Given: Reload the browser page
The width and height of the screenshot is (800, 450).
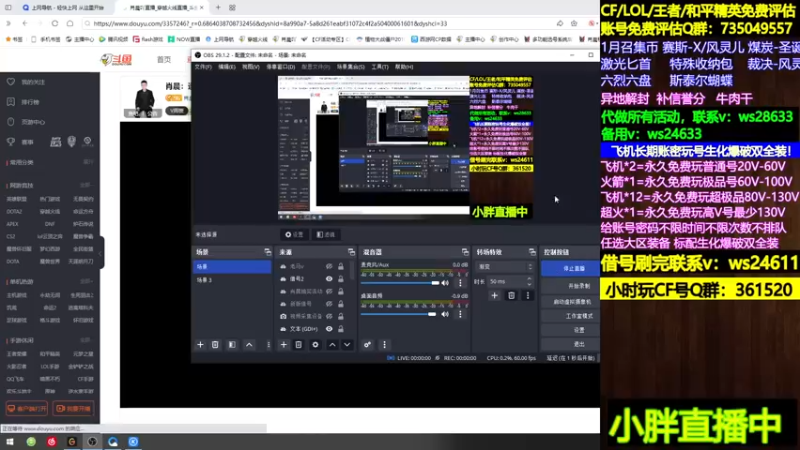Looking at the screenshot, I should (x=55, y=23).
